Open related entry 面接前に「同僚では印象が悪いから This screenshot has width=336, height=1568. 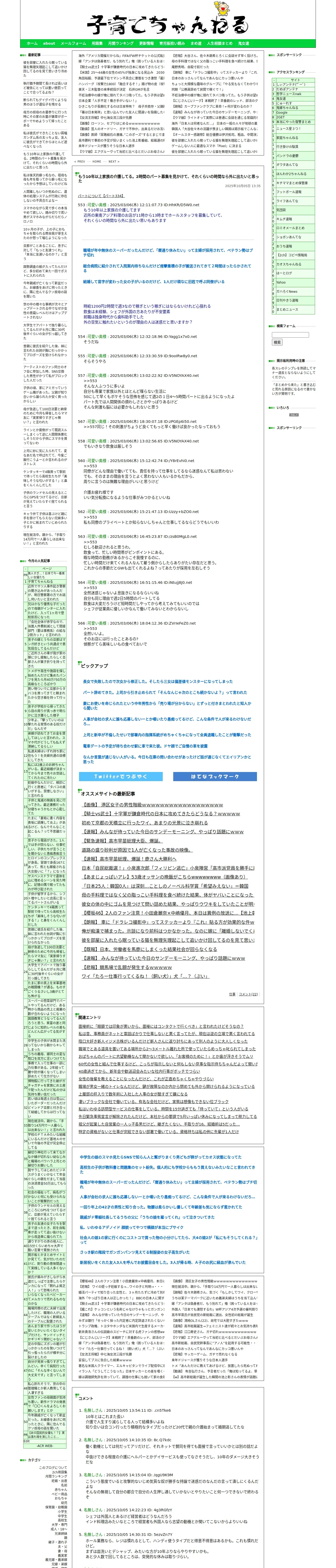[160, 1026]
